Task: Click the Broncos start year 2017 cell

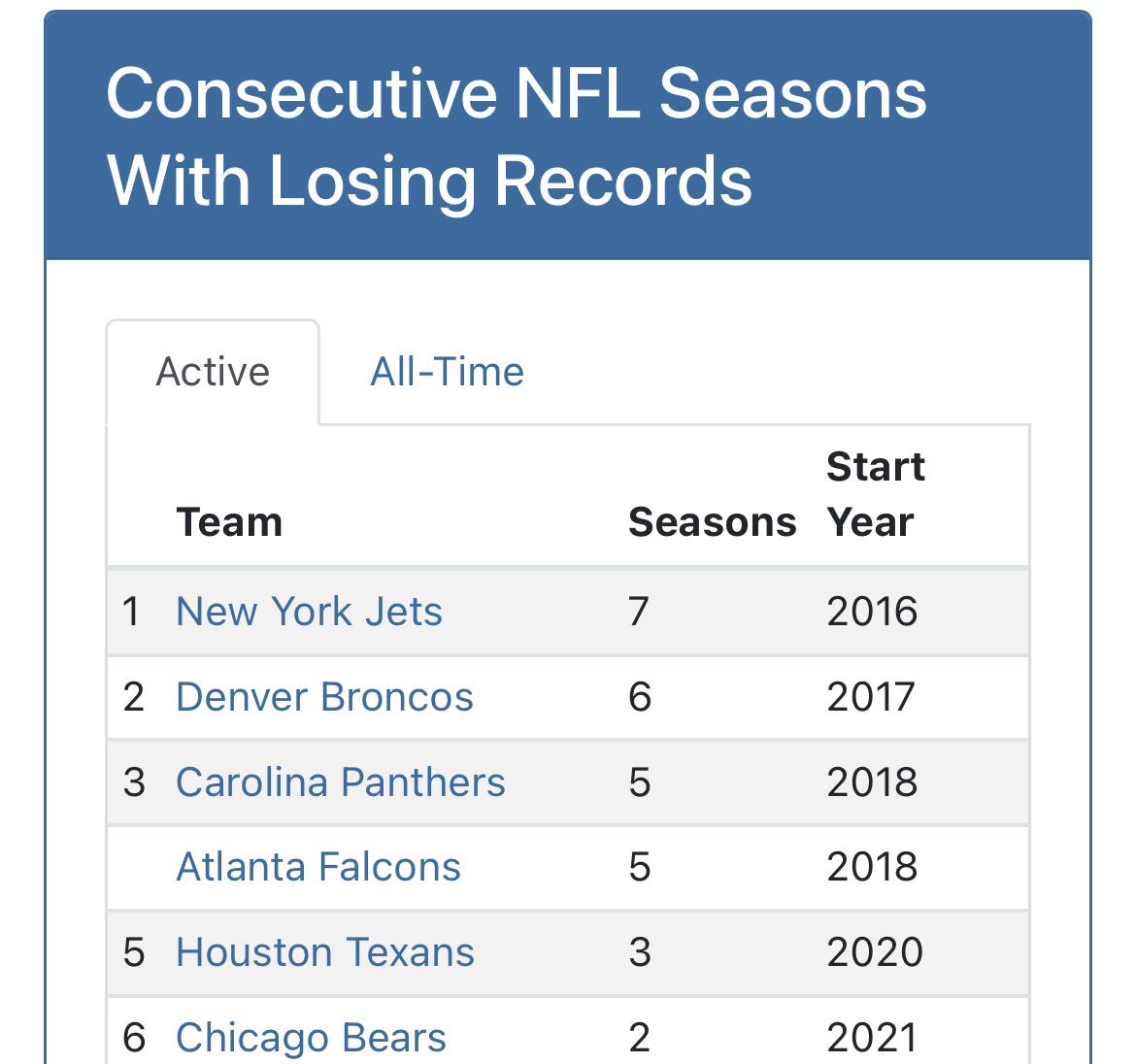Action: pos(871,697)
